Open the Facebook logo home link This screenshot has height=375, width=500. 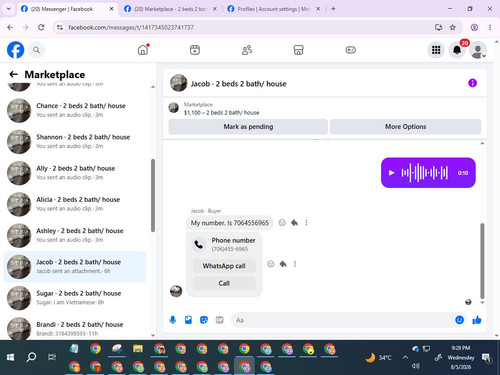click(x=15, y=50)
